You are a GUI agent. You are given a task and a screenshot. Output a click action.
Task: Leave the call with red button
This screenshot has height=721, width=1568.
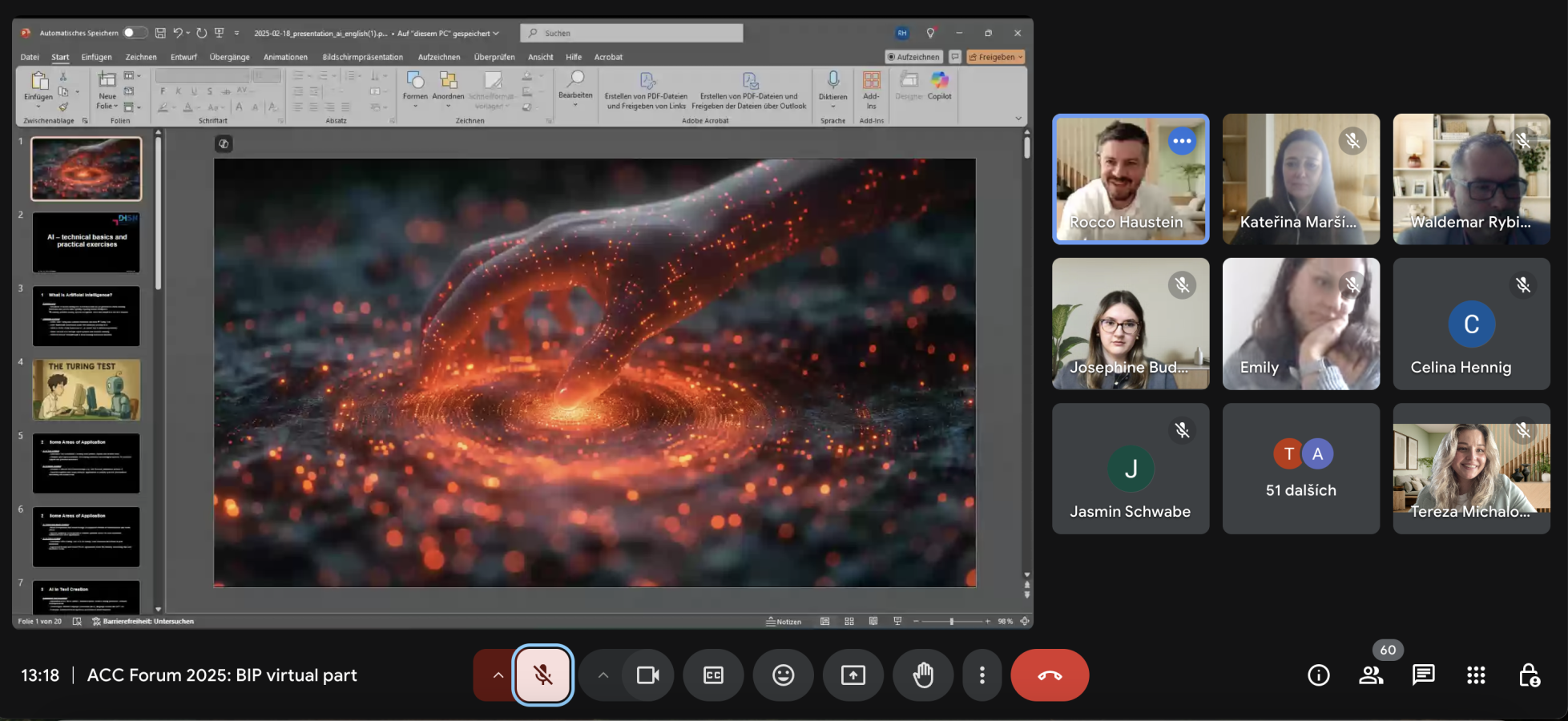pos(1049,675)
